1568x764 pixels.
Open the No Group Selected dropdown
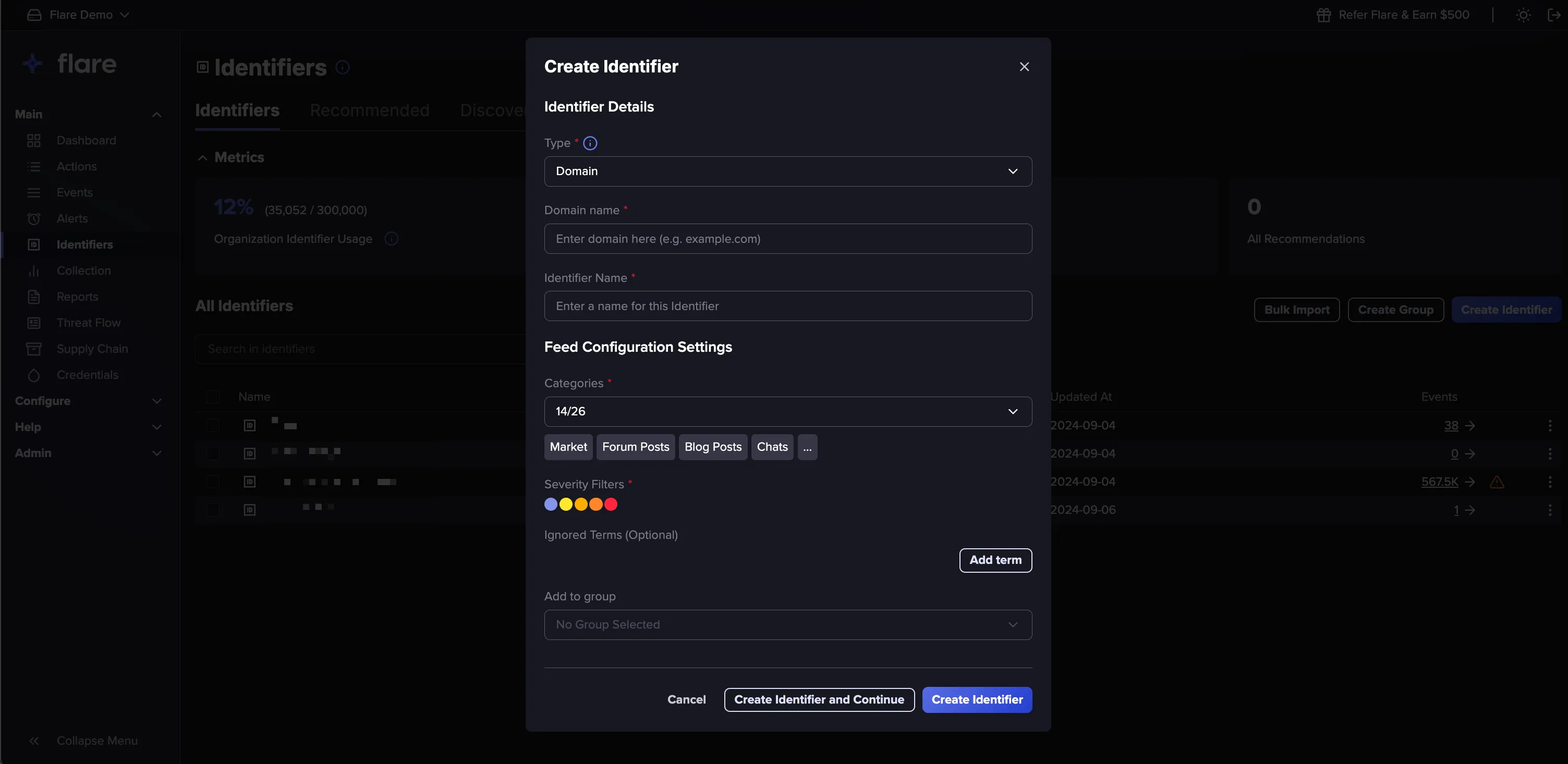(x=788, y=625)
